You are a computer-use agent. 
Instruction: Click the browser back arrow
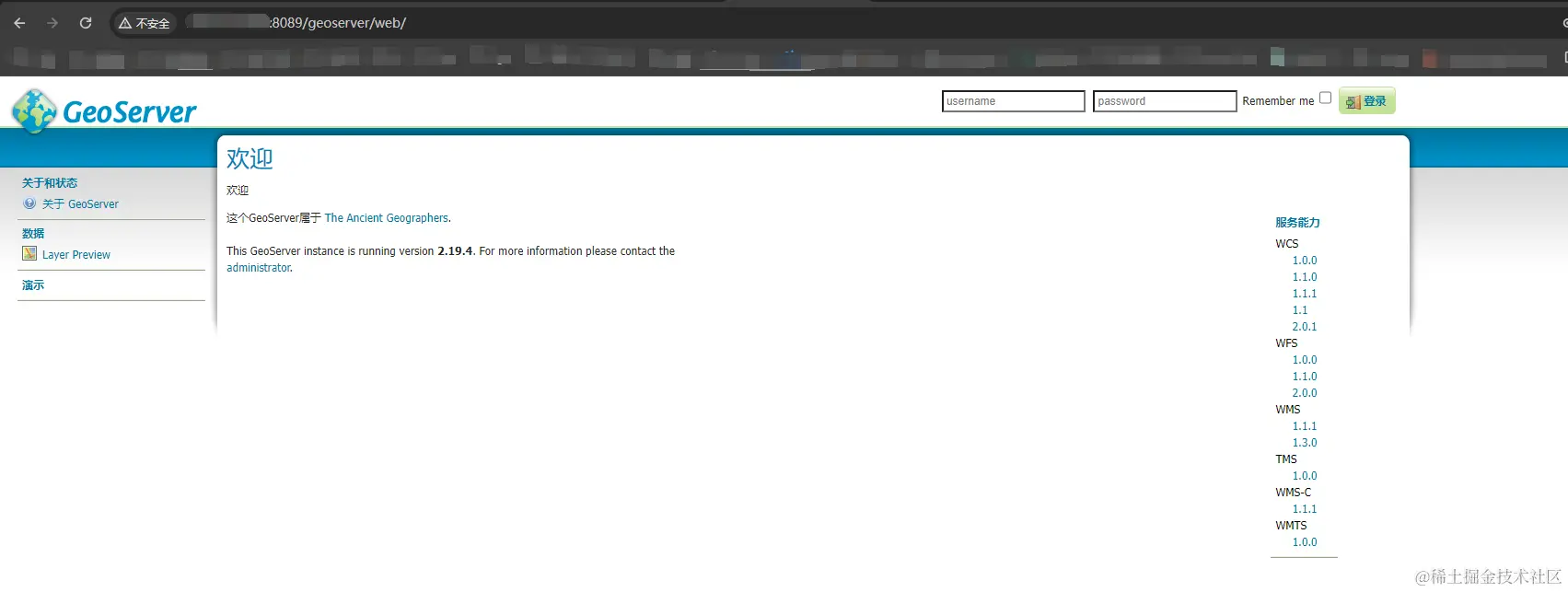[x=19, y=23]
